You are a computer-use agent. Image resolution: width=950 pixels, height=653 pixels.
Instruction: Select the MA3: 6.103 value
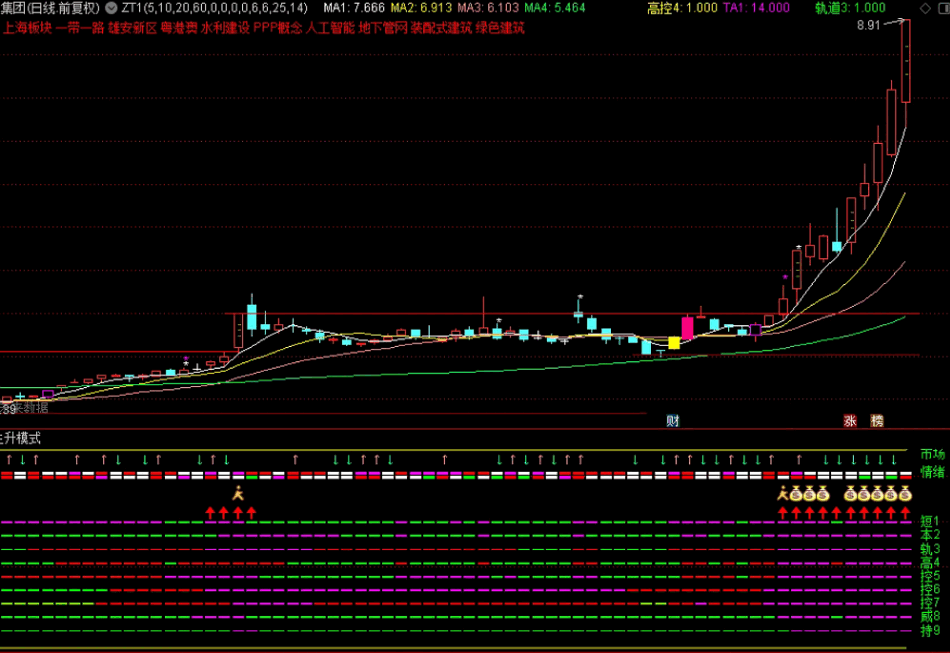pos(488,8)
